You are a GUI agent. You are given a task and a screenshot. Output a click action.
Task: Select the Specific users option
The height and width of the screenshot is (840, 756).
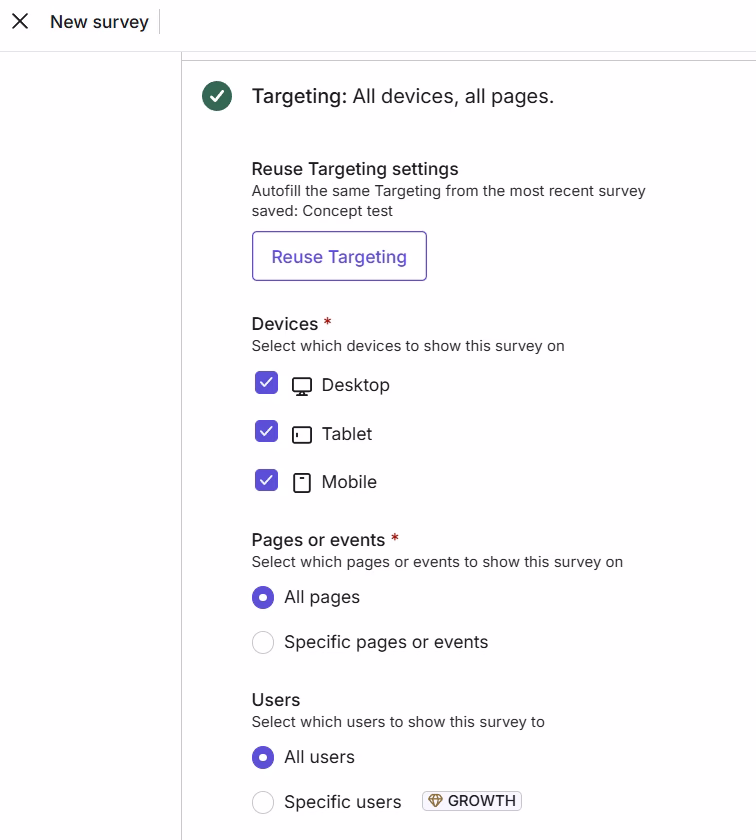tap(262, 802)
